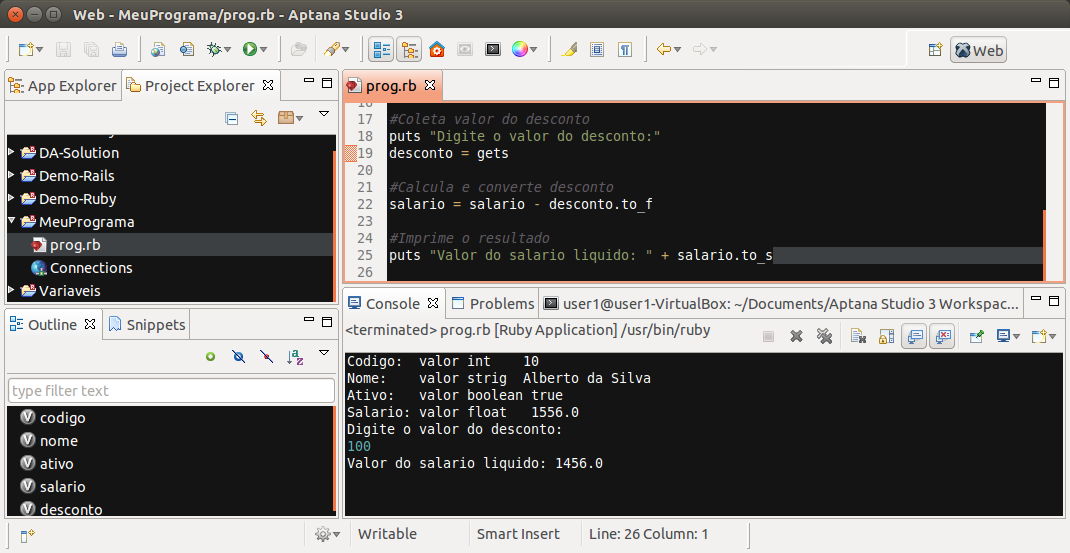Click Collapse All in Project Explorer

coord(232,118)
